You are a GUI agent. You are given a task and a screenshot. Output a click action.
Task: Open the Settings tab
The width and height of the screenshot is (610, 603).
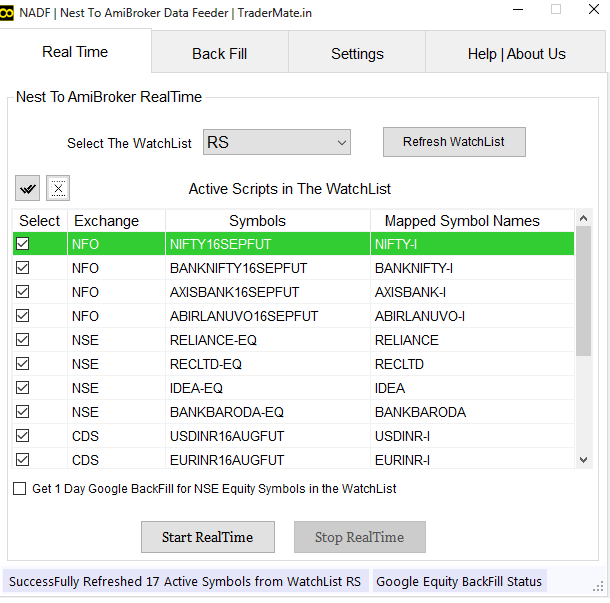coord(357,54)
